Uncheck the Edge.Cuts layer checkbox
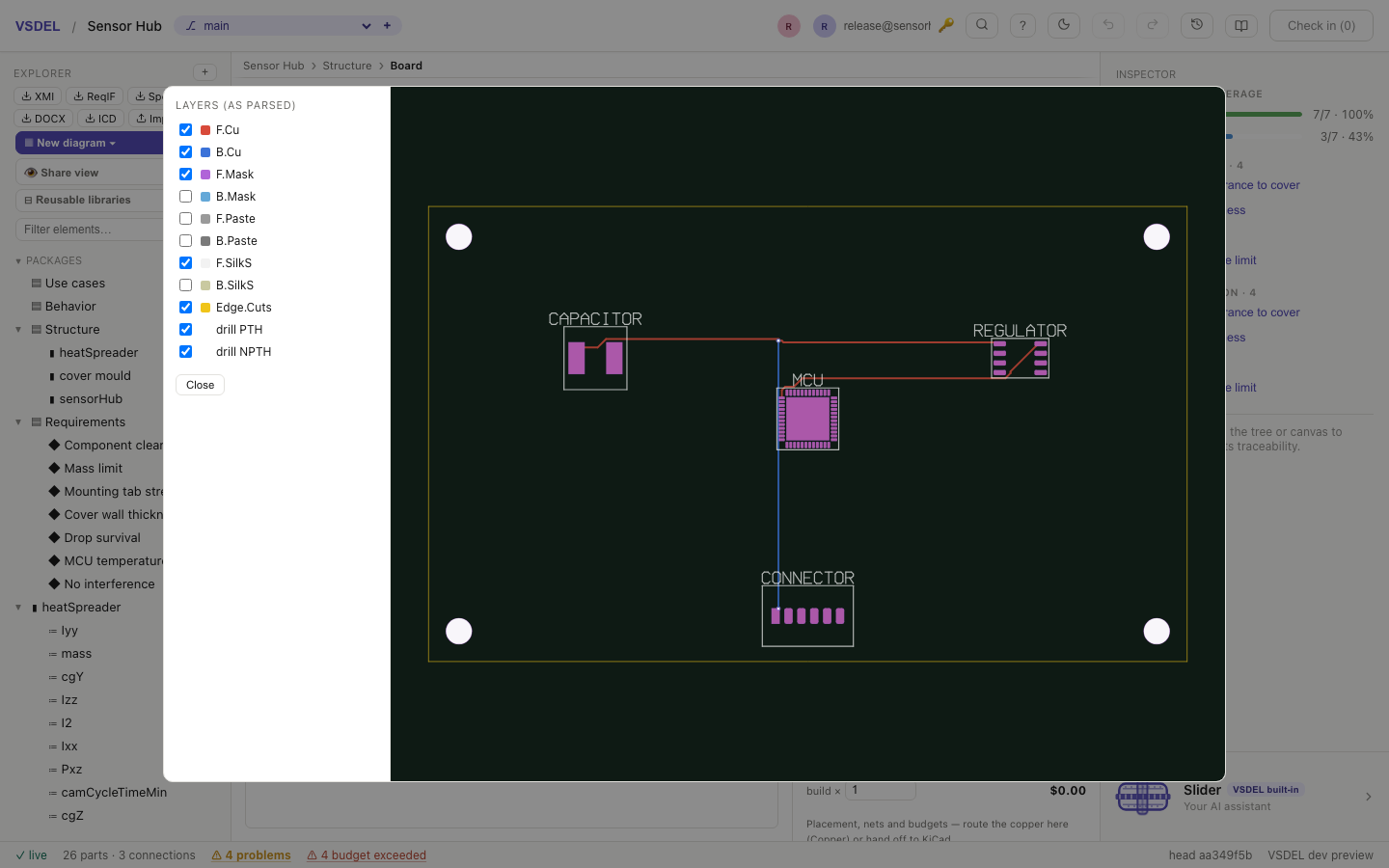The width and height of the screenshot is (1389, 868). click(185, 308)
